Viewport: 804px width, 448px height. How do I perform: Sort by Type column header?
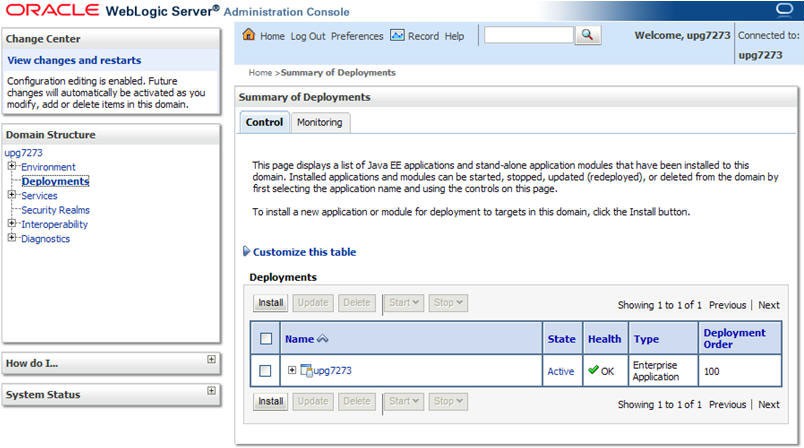coord(647,339)
